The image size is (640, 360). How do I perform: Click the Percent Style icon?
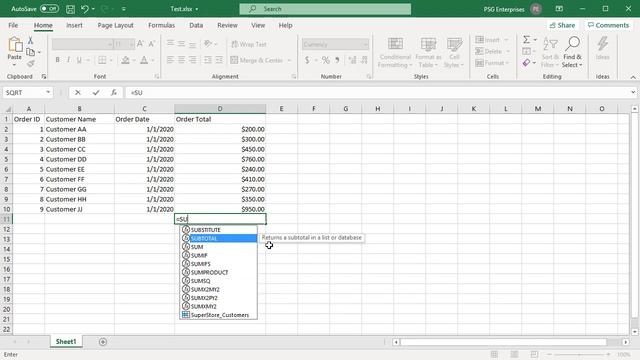pyautogui.click(x=325, y=60)
